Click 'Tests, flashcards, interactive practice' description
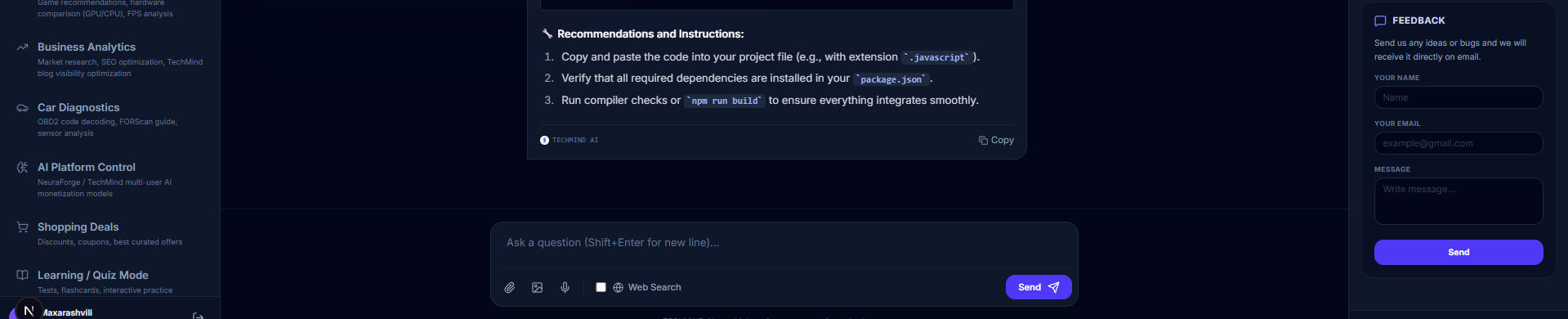Viewport: 1568px width, 319px height. pyautogui.click(x=105, y=290)
